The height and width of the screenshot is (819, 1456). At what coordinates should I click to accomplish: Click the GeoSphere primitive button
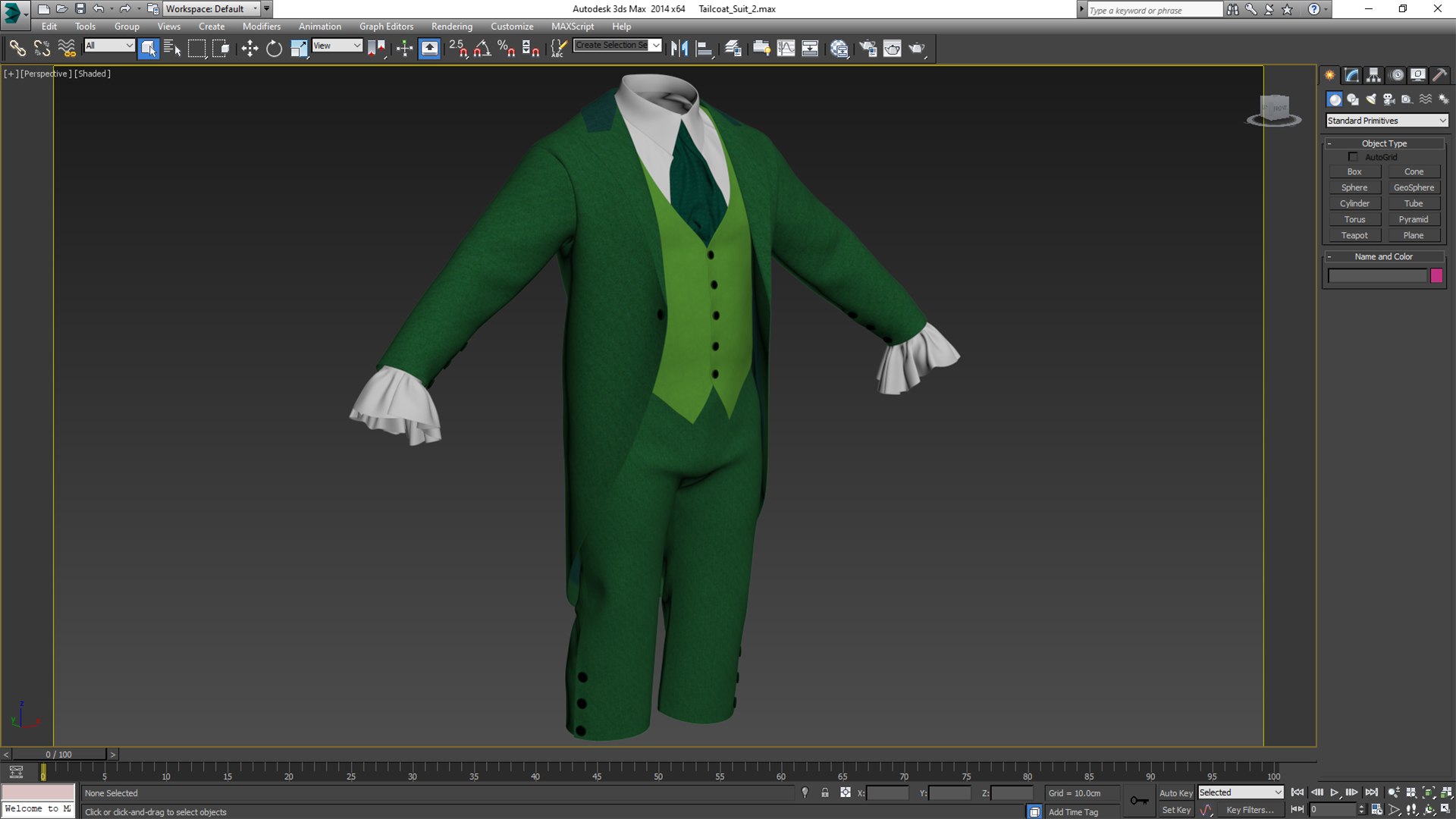tap(1414, 188)
